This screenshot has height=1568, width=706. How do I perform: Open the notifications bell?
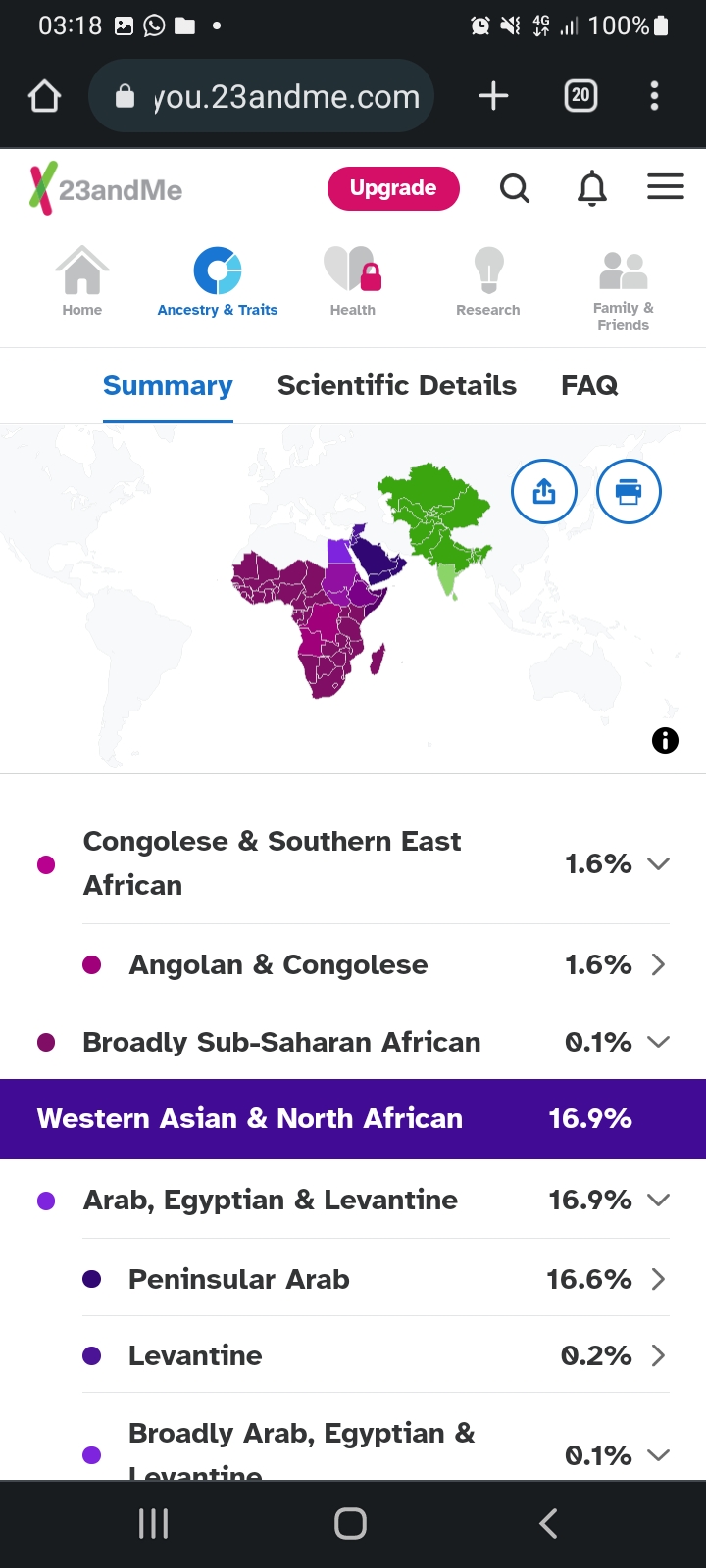pyautogui.click(x=591, y=187)
